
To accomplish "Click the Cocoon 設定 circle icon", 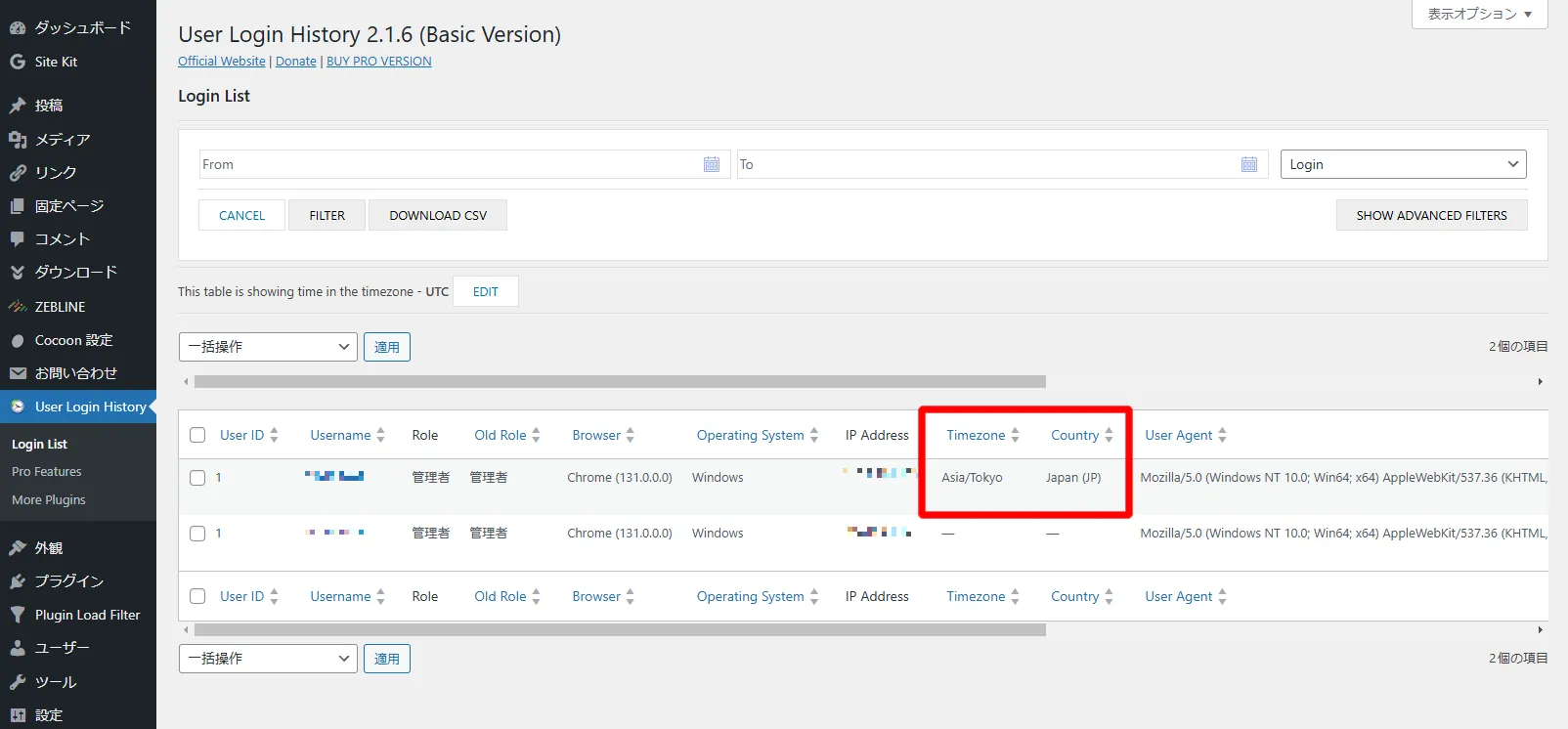I will tap(18, 340).
